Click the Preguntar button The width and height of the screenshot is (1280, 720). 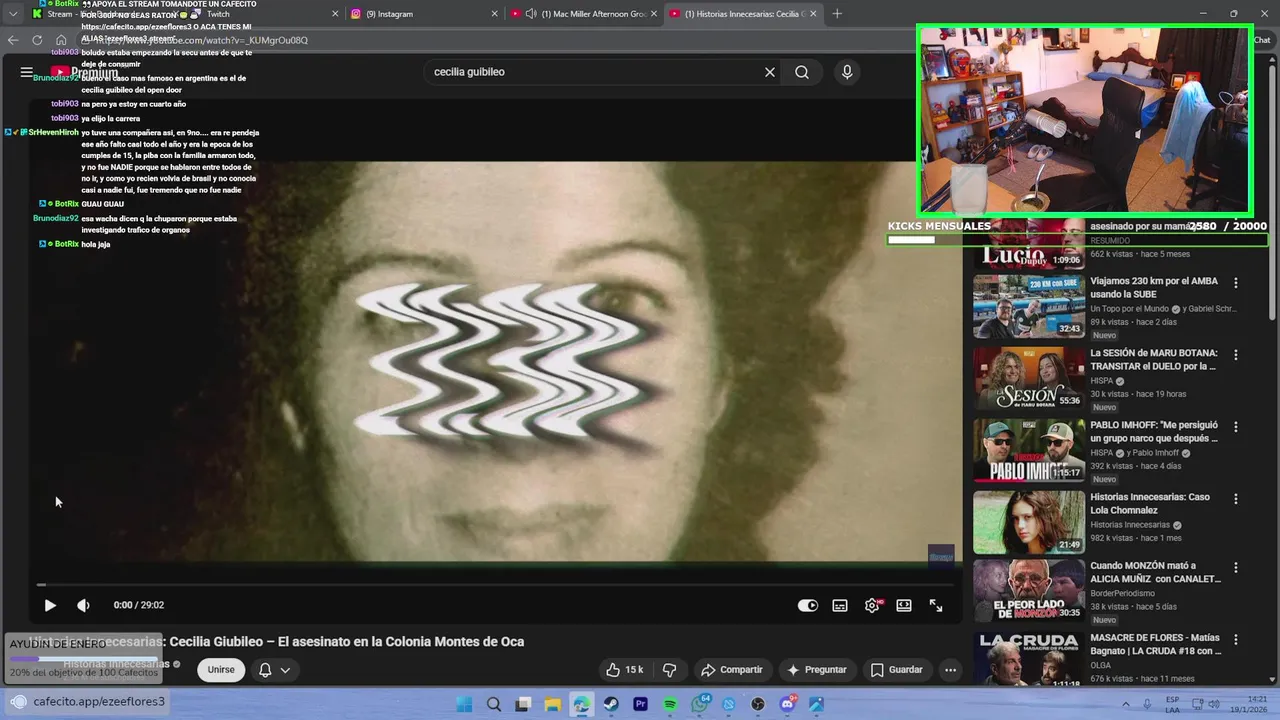[x=816, y=670]
